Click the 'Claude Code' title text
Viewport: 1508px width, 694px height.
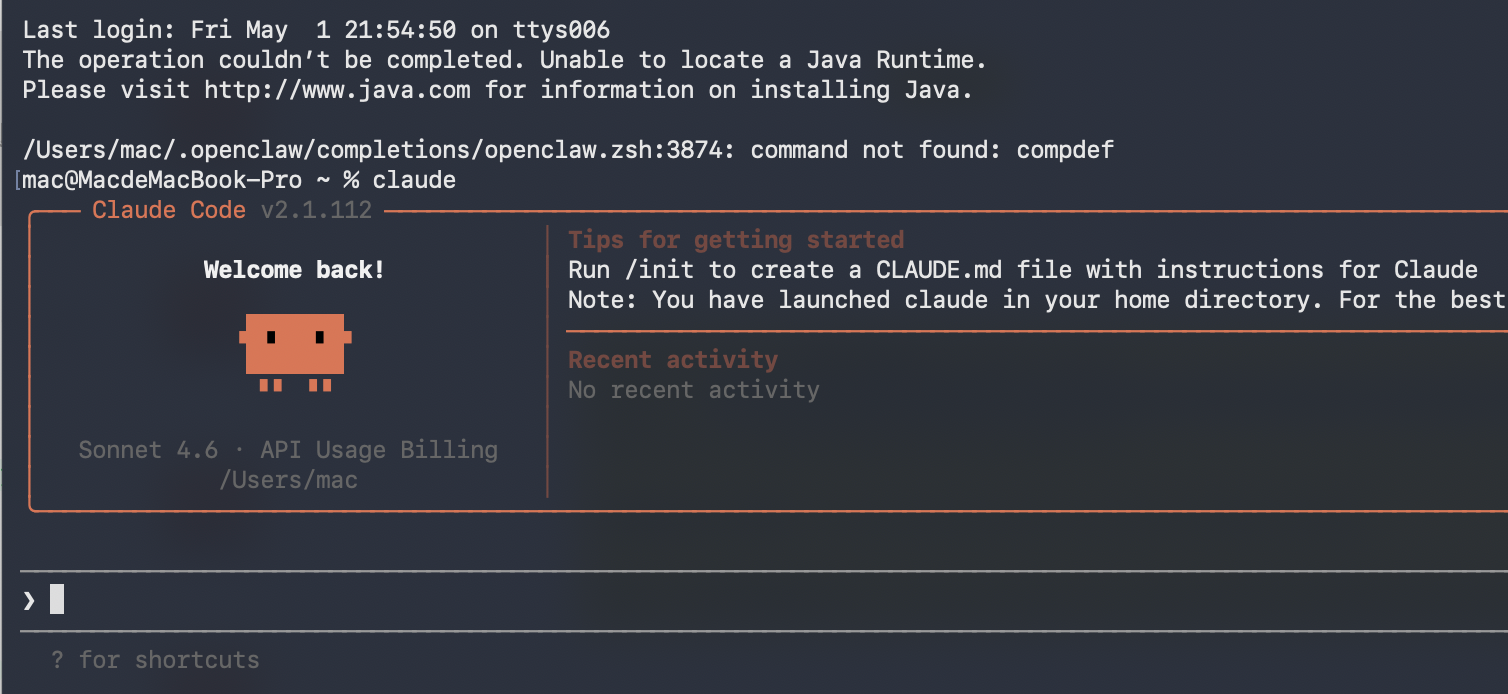tap(169, 210)
